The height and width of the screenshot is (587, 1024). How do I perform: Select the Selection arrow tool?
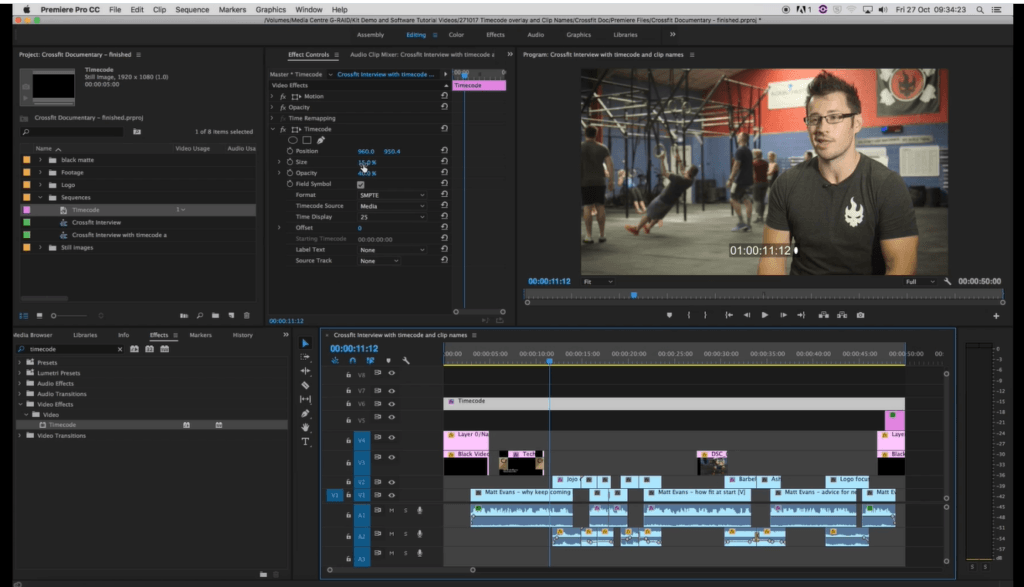(x=305, y=343)
